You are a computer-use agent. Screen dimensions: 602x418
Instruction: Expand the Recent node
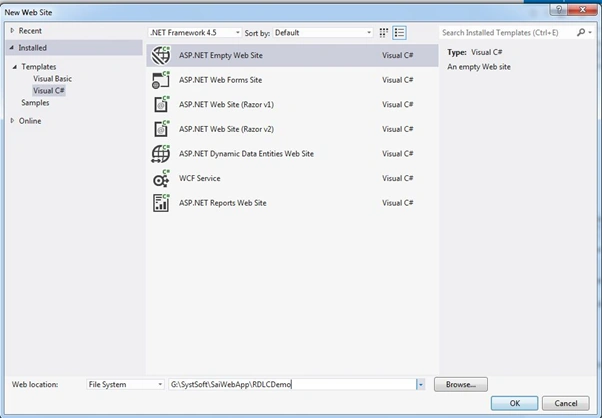[x=12, y=30]
